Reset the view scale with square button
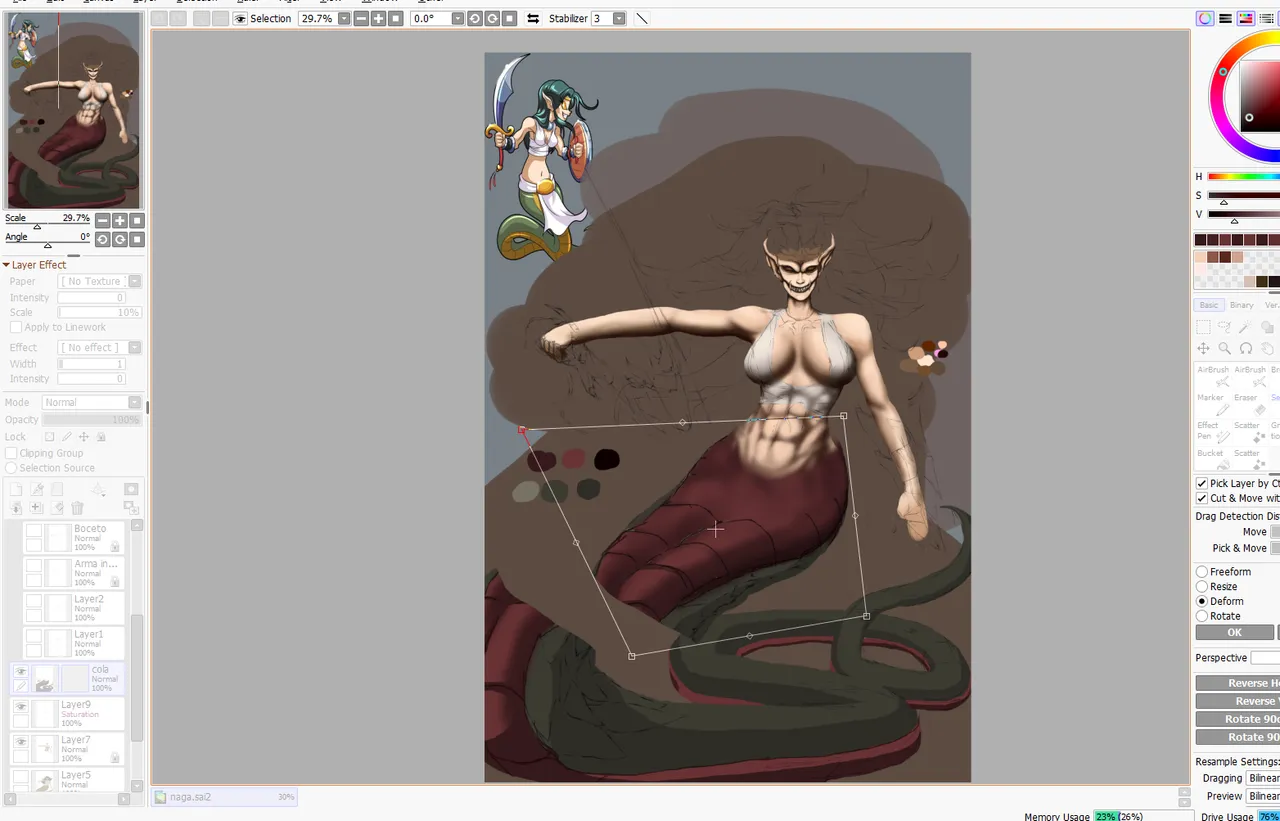The height and width of the screenshot is (821, 1280). click(x=137, y=221)
